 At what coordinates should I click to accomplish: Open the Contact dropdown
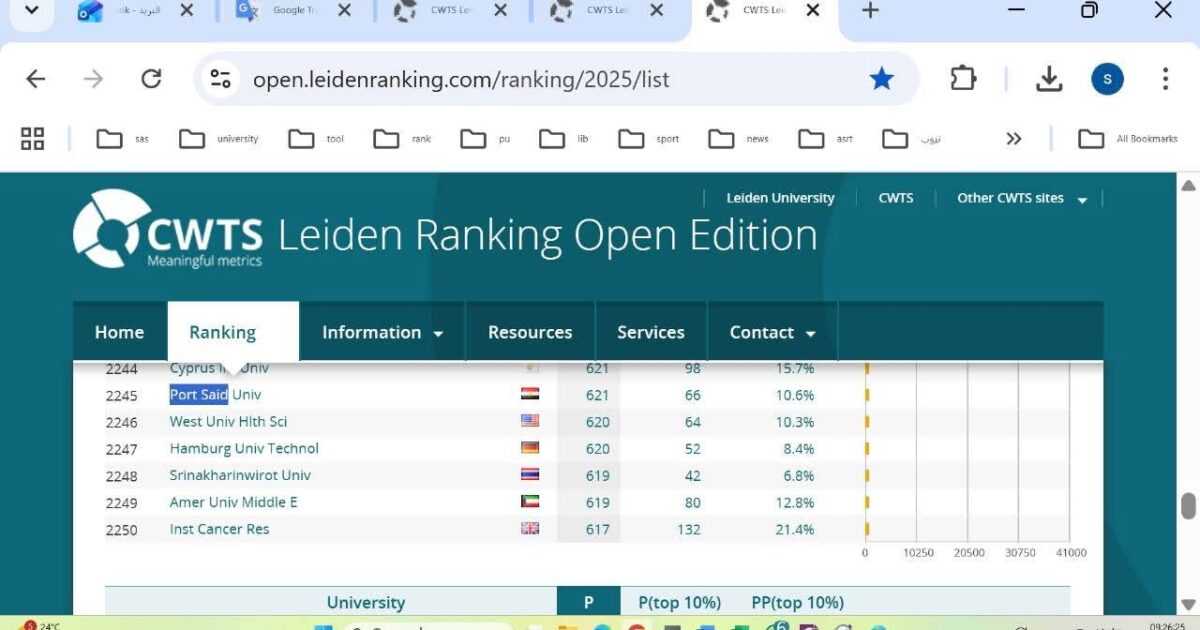[770, 331]
